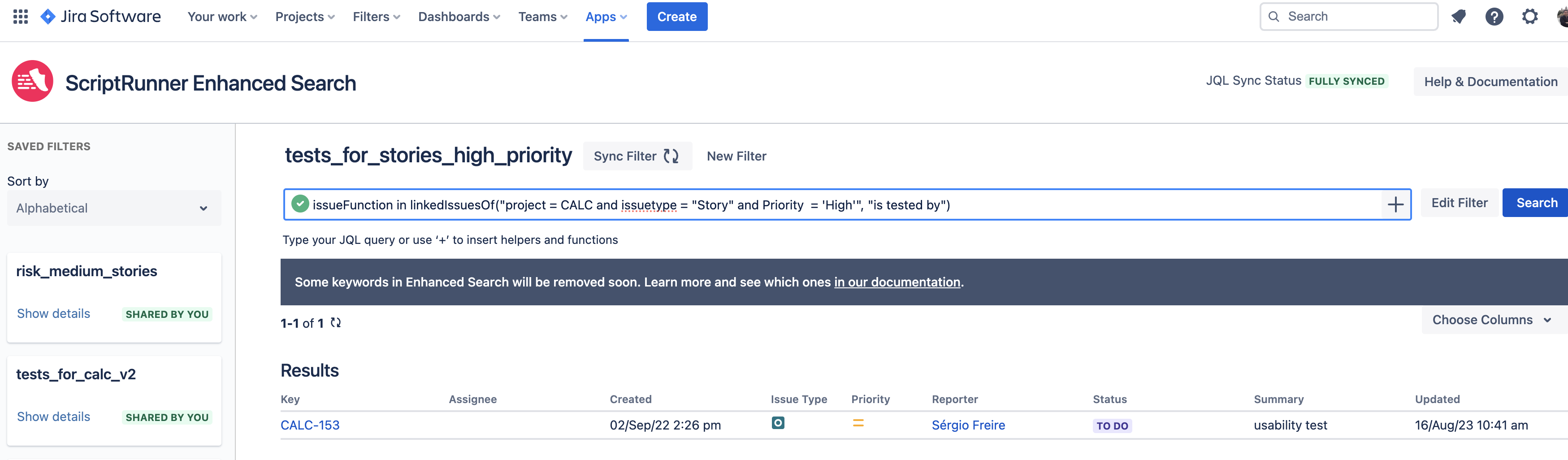Open the app switcher grid icon
The height and width of the screenshot is (460, 1568).
point(21,17)
